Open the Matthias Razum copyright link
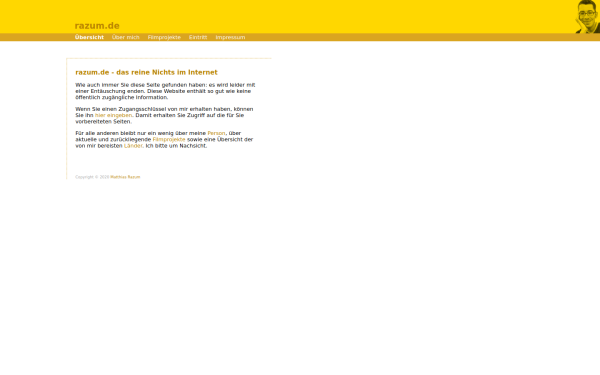This screenshot has height=375, width=600. [x=125, y=177]
